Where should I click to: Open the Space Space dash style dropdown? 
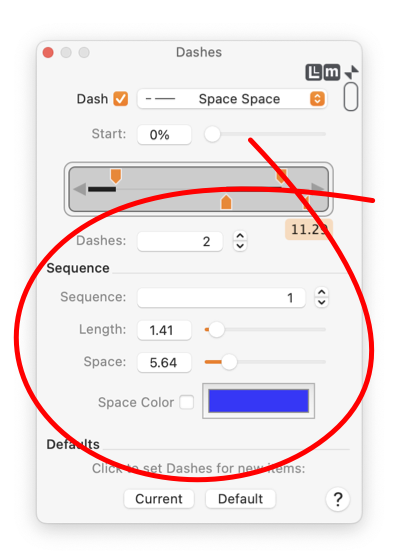pos(232,99)
